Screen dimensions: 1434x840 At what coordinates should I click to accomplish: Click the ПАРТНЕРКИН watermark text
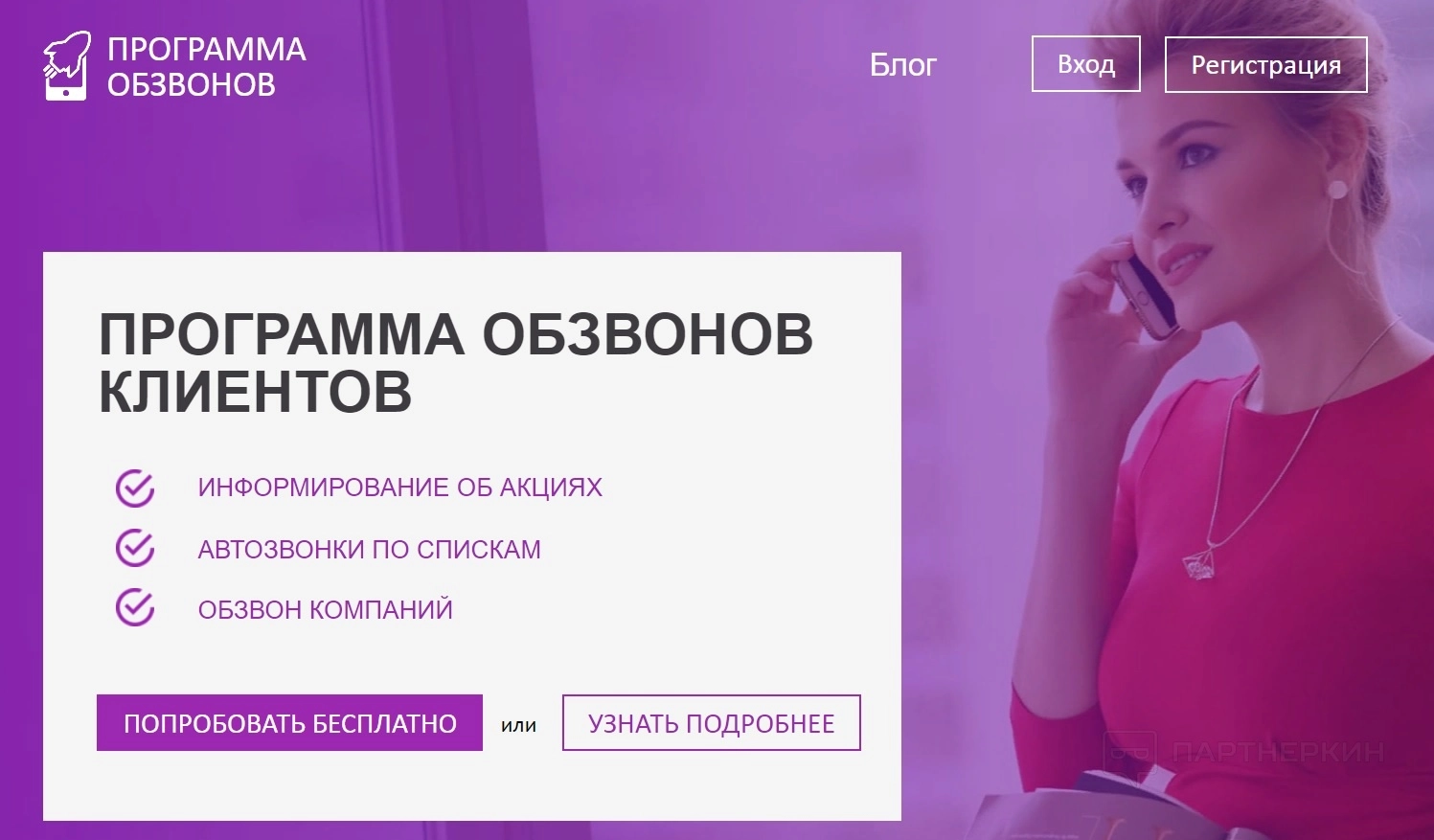pyautogui.click(x=1279, y=752)
